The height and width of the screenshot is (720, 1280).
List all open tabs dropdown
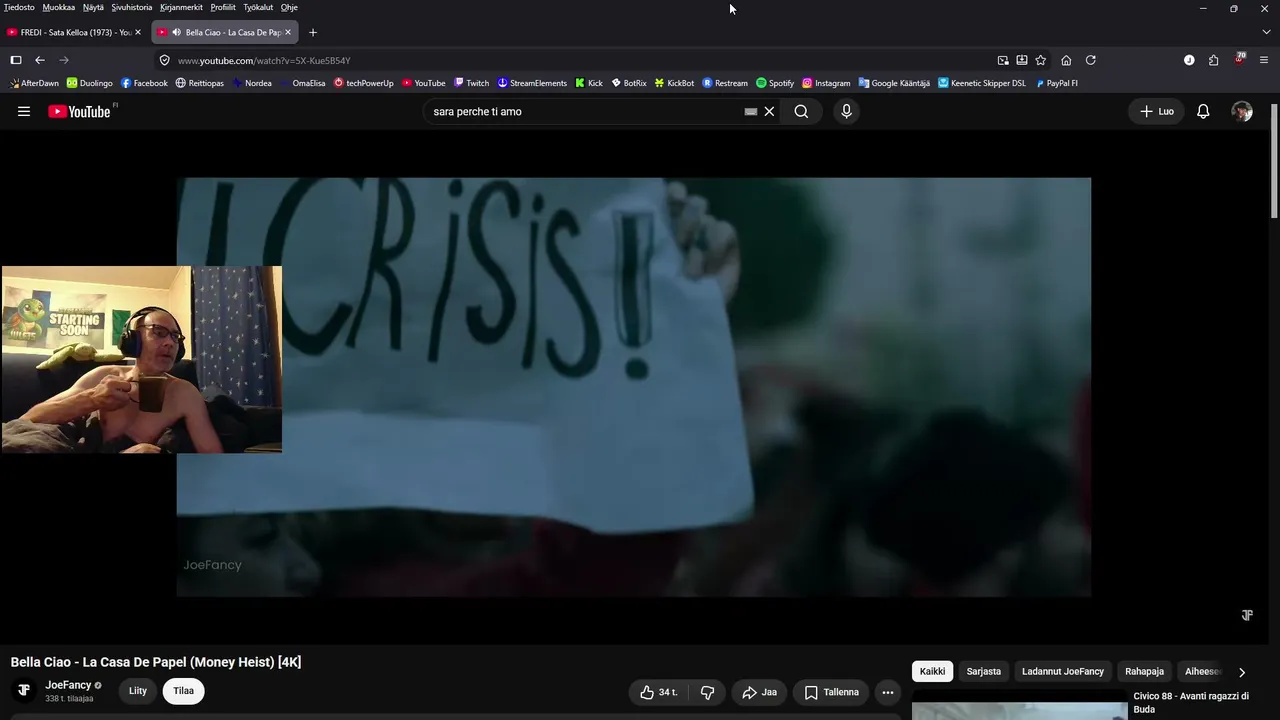(1265, 32)
